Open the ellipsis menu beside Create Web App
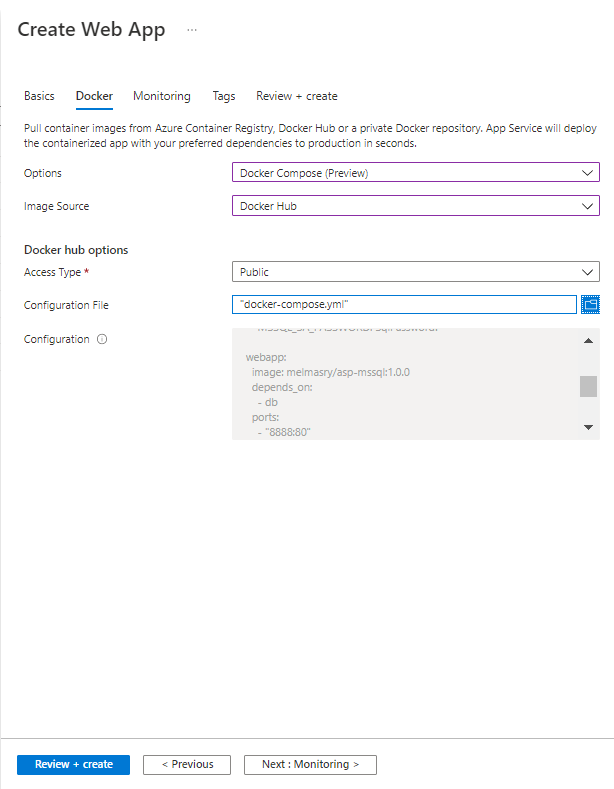The width and height of the screenshot is (614, 789). [192, 30]
